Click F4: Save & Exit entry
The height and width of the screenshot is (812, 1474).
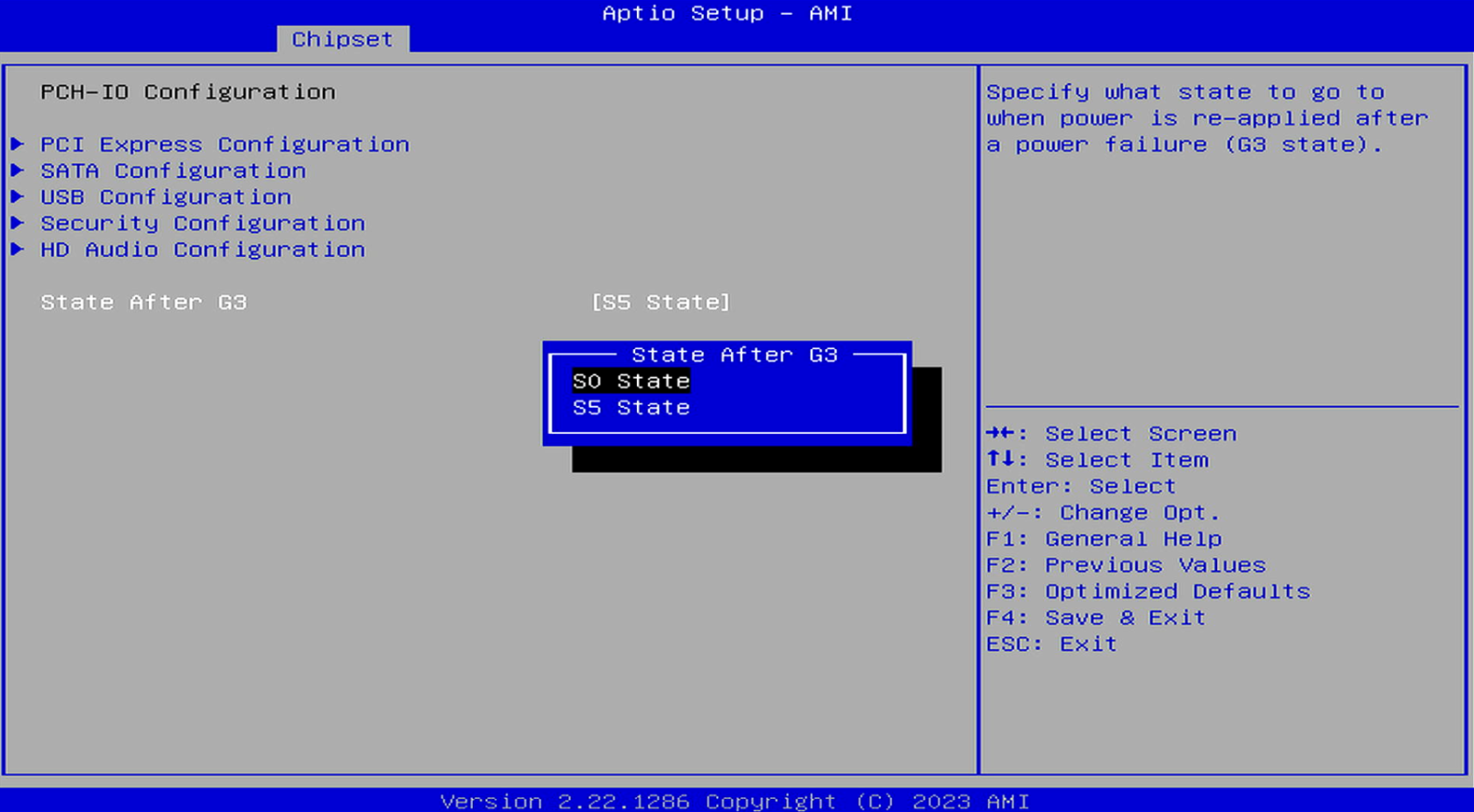(1096, 618)
